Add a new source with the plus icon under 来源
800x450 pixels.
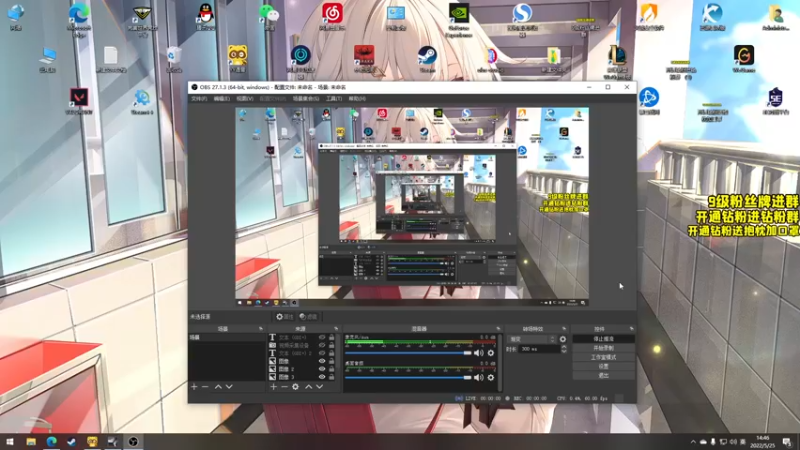tap(273, 387)
